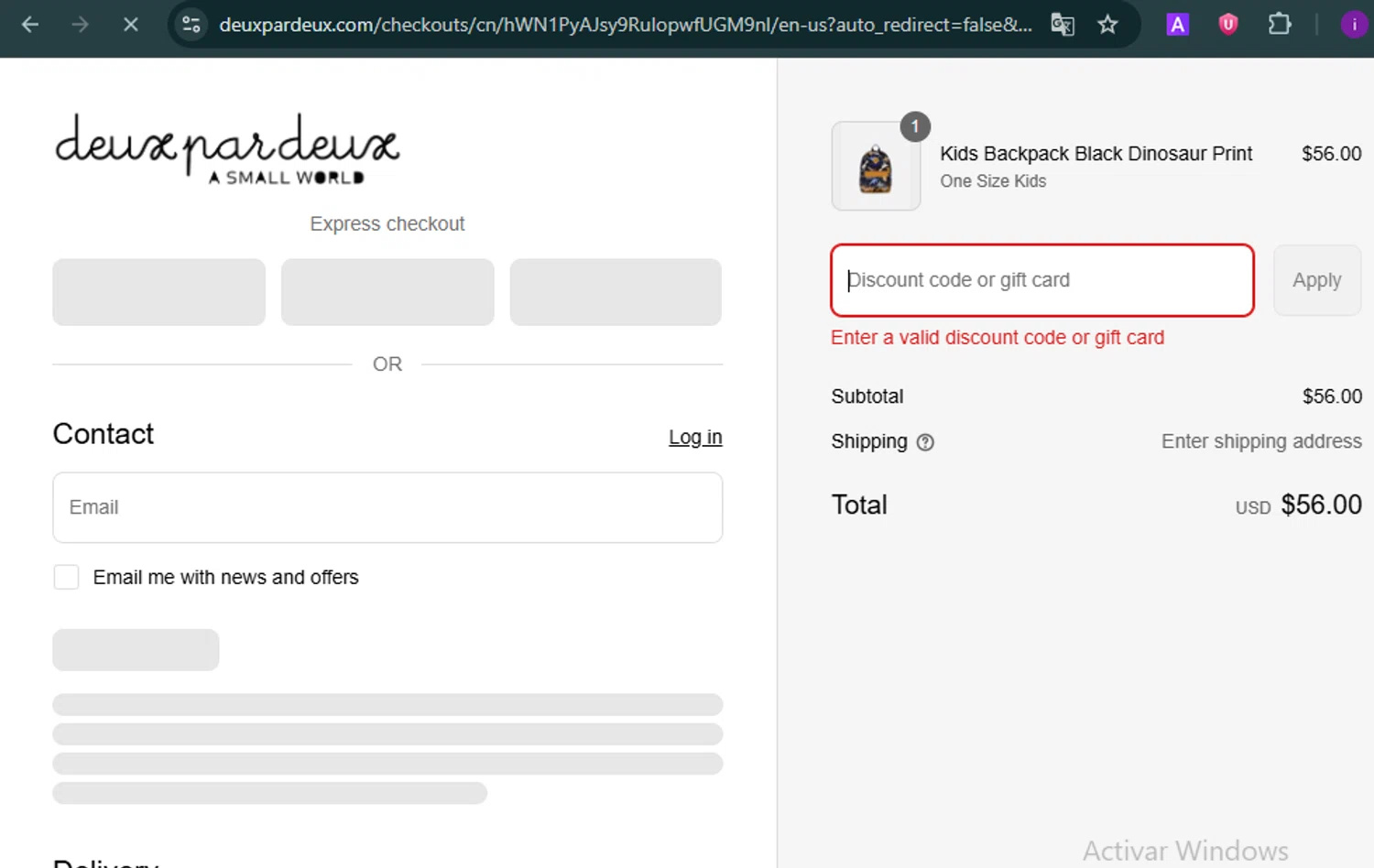1374x868 pixels.
Task: Open the Kids Backpack product thumbnail
Action: point(876,167)
